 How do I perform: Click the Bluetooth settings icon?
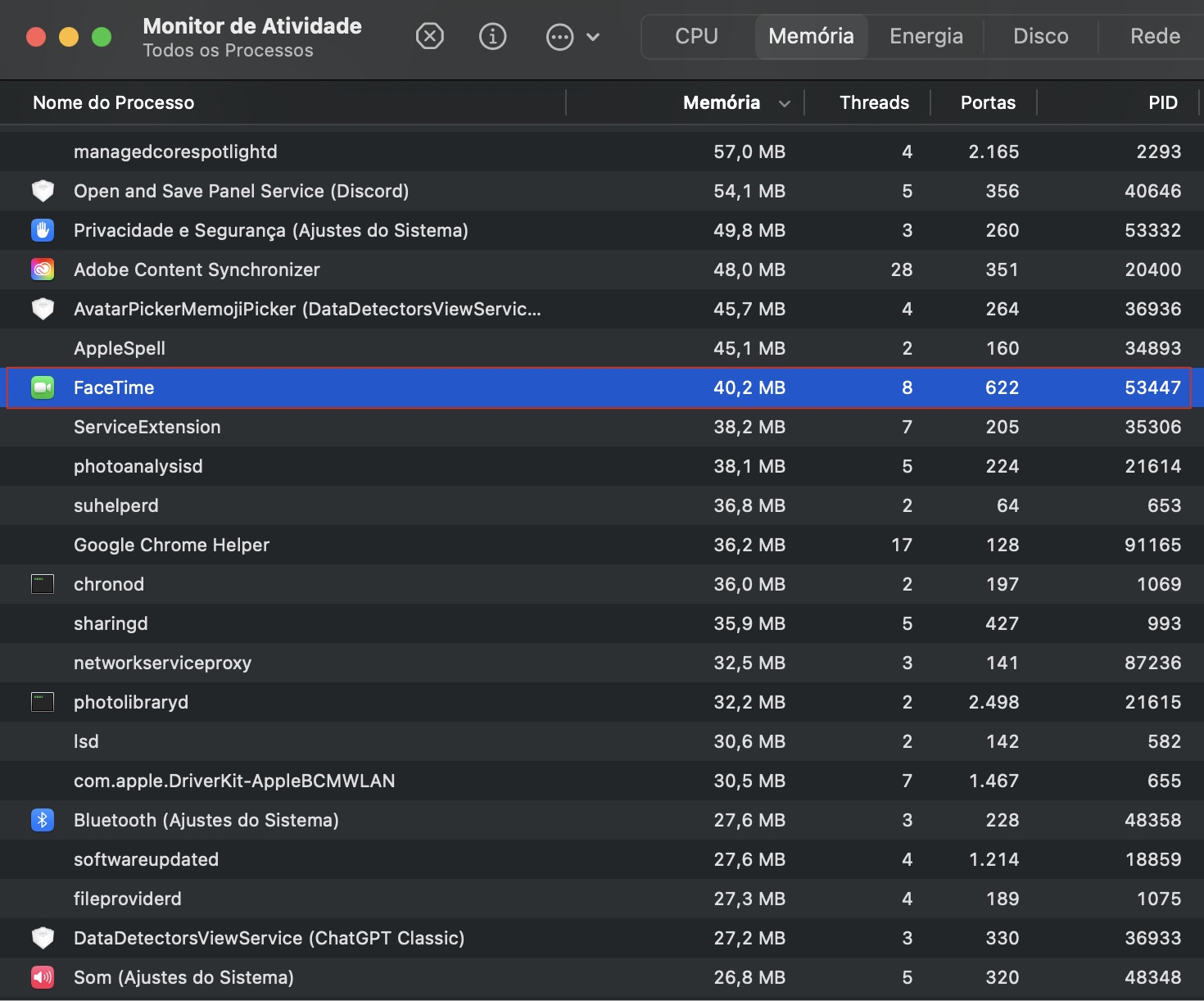click(x=43, y=820)
